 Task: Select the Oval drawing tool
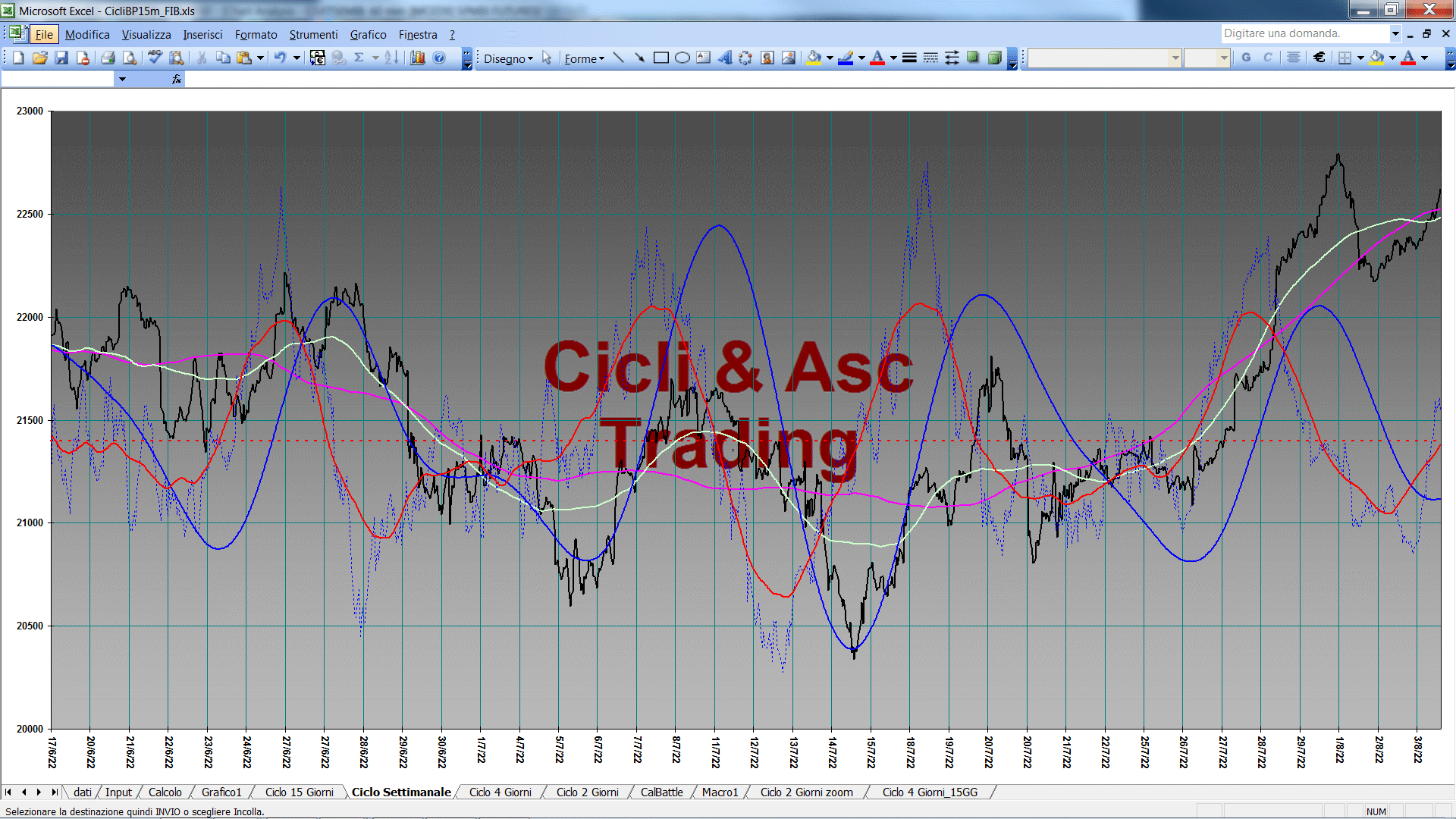point(682,58)
